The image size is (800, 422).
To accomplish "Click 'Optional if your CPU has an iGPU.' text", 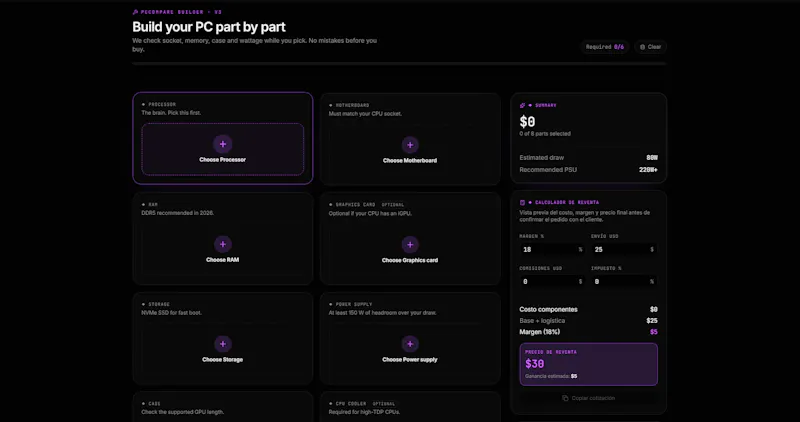I will (370, 213).
